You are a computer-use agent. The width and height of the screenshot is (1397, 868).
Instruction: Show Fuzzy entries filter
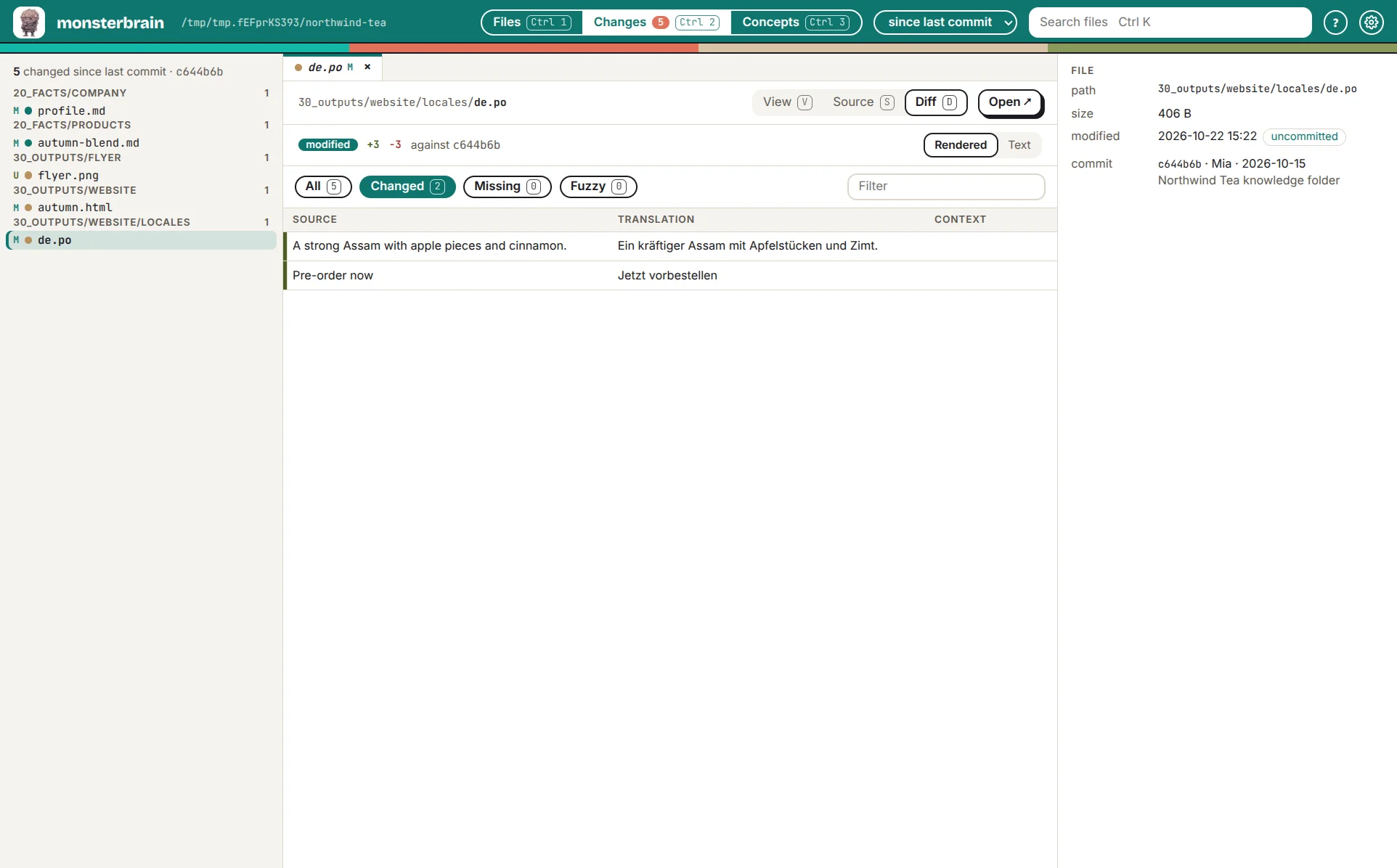click(598, 187)
